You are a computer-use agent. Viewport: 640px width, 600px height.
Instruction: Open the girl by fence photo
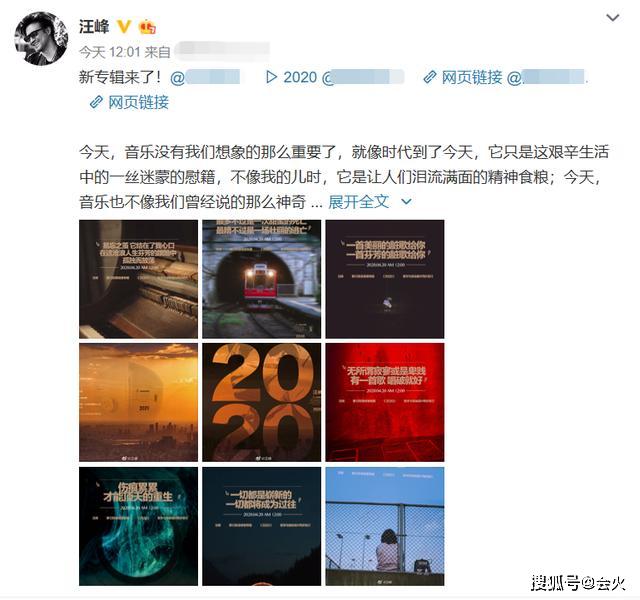coord(385,527)
